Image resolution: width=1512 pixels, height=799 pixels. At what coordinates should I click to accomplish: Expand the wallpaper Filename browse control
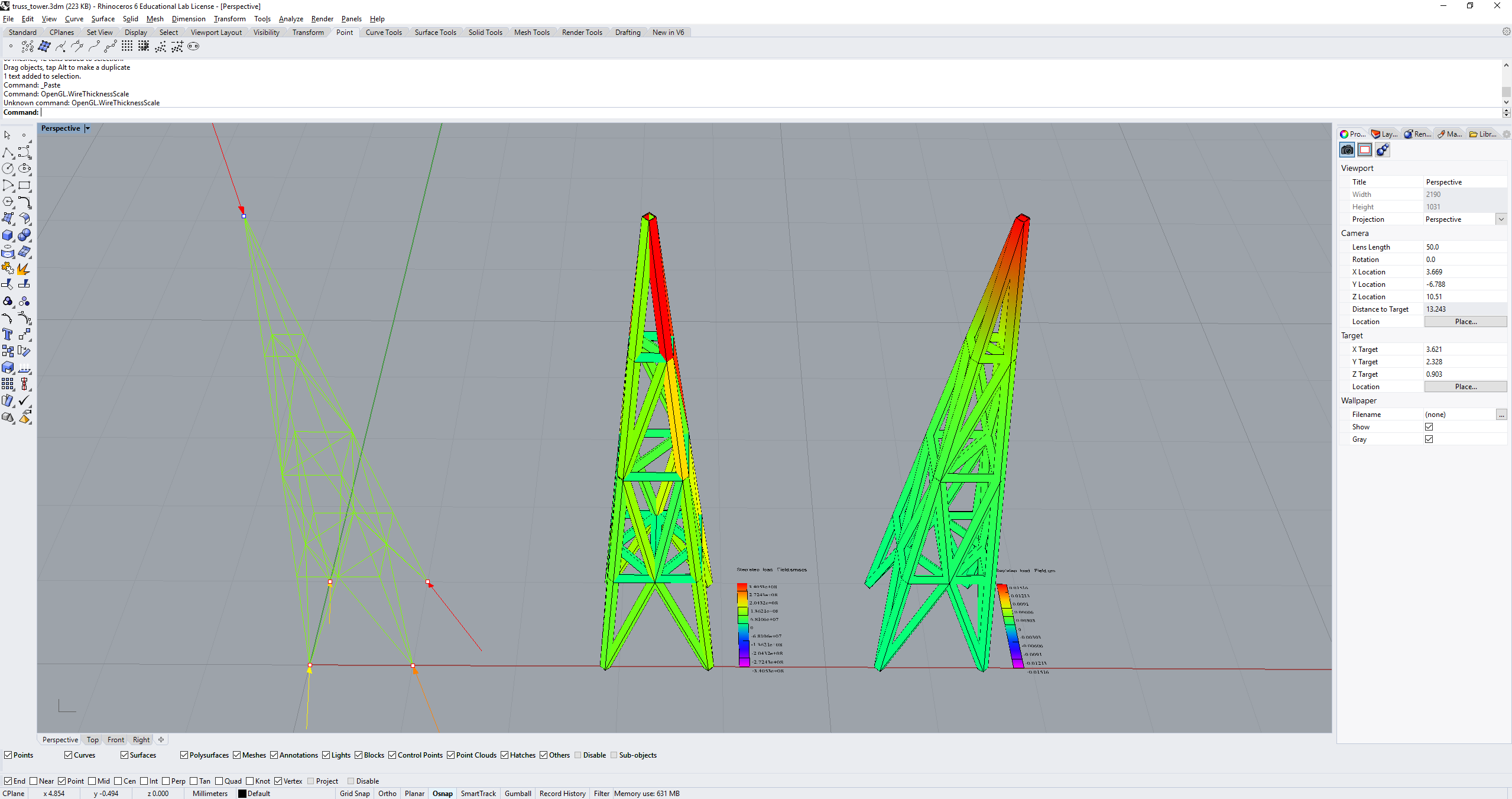(1501, 414)
